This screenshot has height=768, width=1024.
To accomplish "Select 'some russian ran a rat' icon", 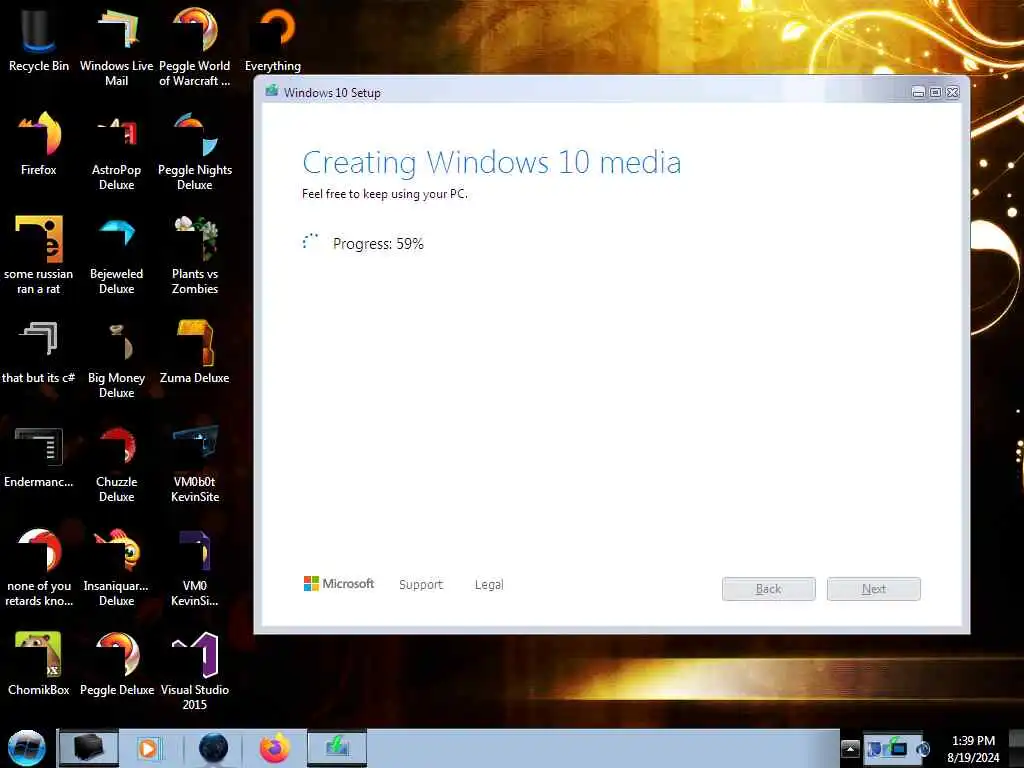I will tap(39, 255).
